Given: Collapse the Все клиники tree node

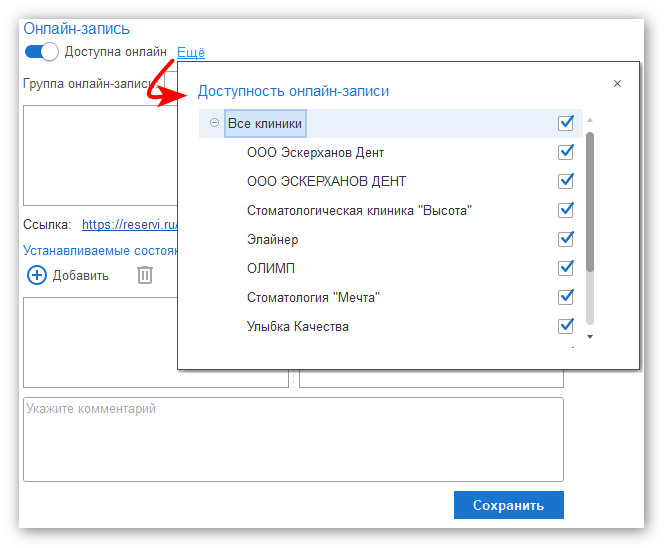Looking at the screenshot, I should pyautogui.click(x=214, y=123).
